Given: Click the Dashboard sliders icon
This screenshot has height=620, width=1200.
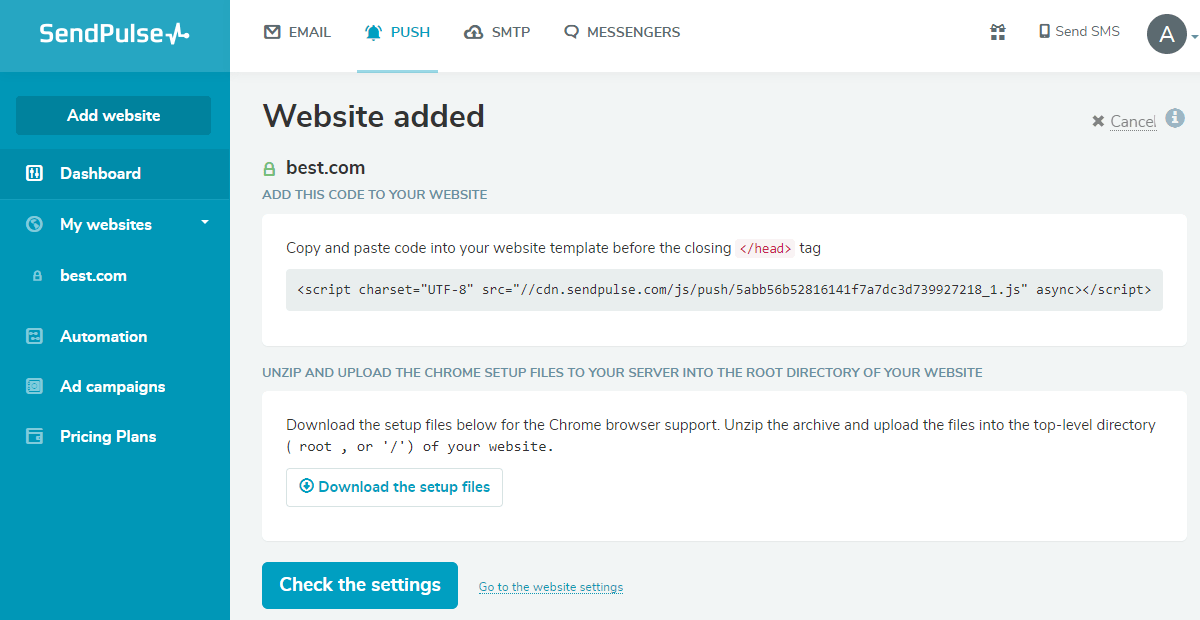Looking at the screenshot, I should point(34,173).
